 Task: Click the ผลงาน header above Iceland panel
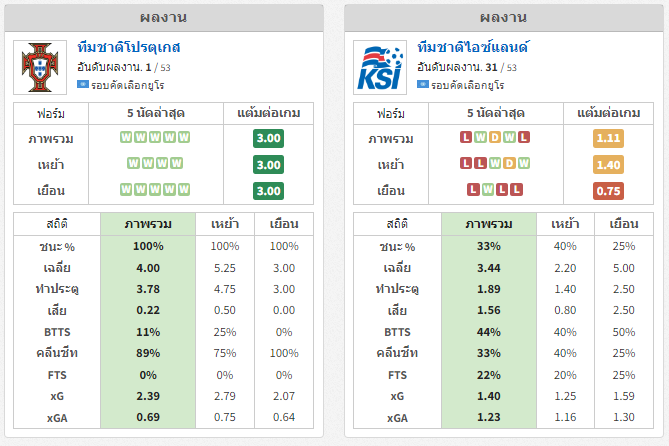coord(503,17)
